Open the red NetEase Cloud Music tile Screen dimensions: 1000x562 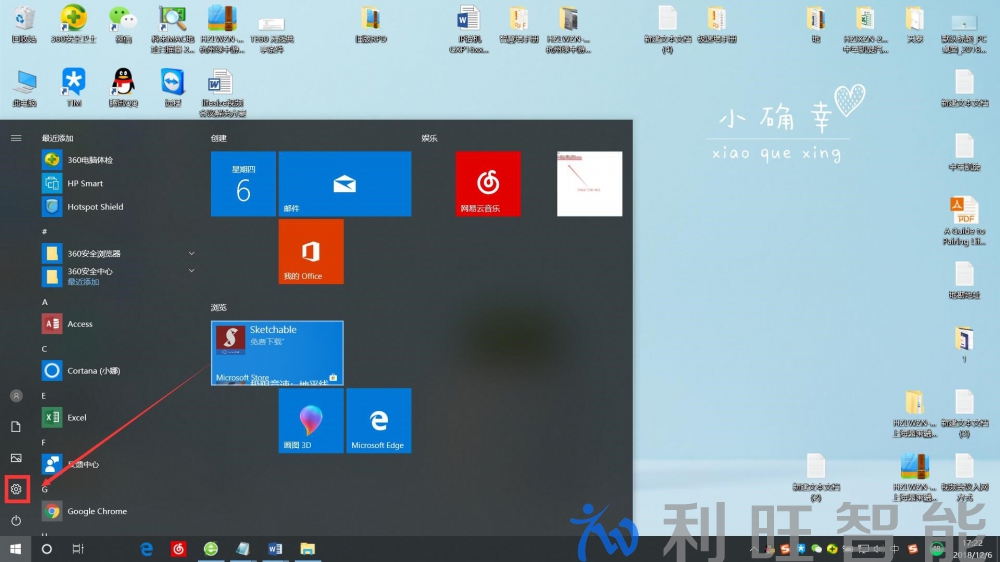tap(488, 184)
